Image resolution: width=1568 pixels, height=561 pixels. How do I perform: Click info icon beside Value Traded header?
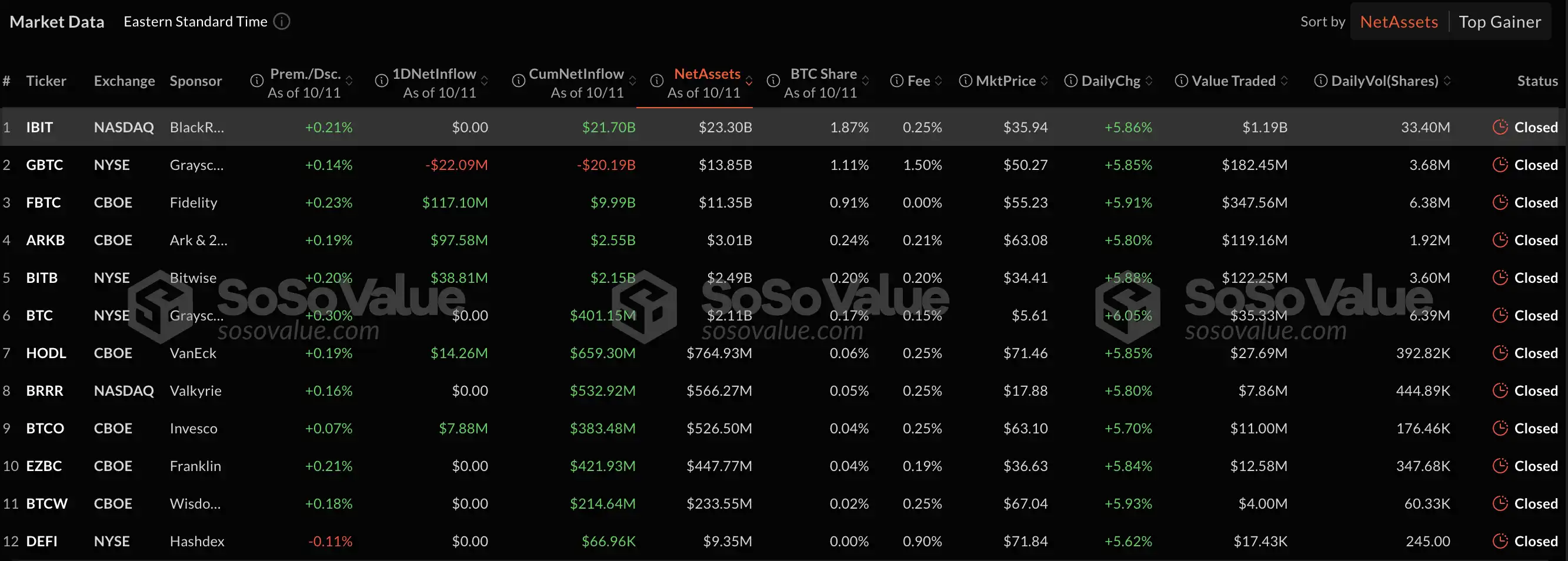1181,81
